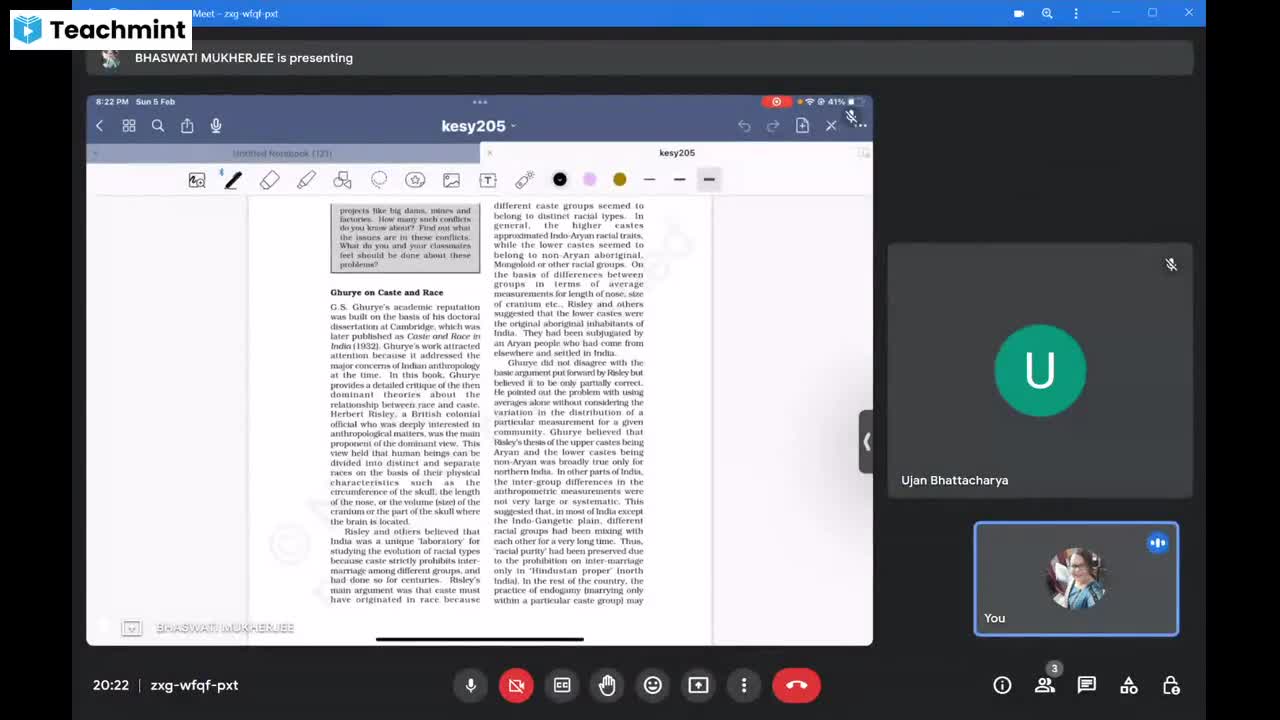Open the kesy205 title dropdown

tap(513, 126)
